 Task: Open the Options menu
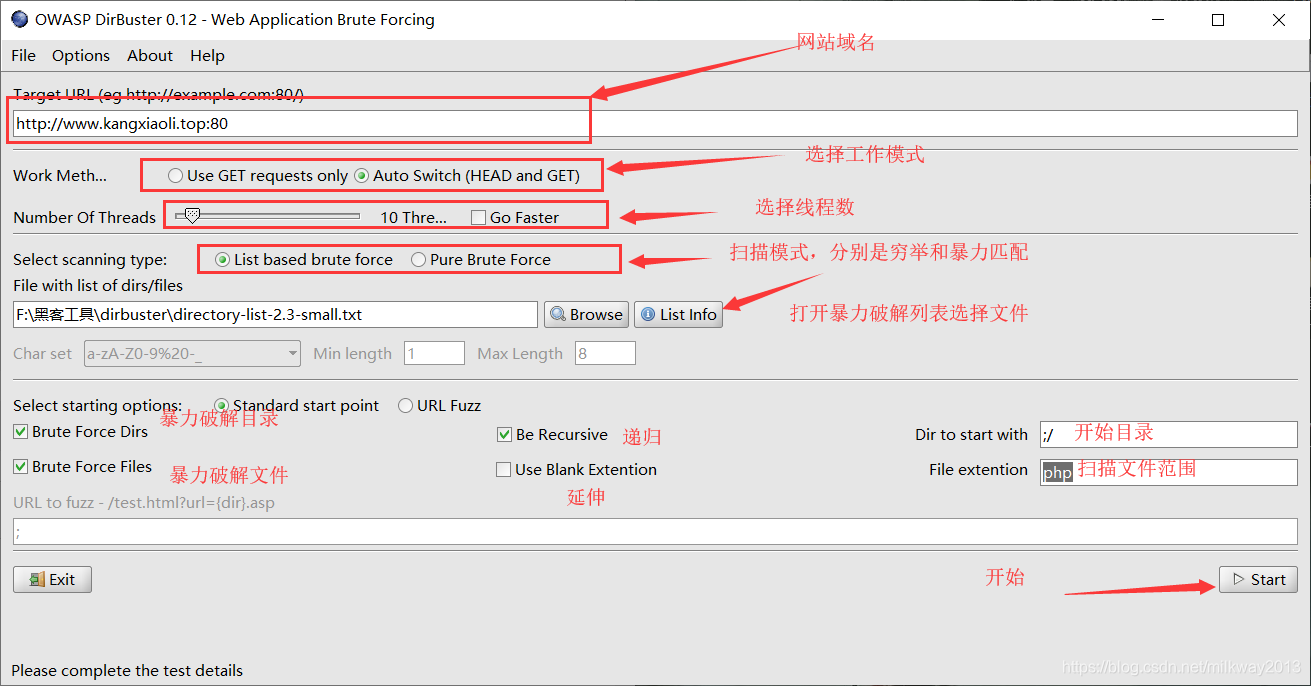tap(81, 56)
